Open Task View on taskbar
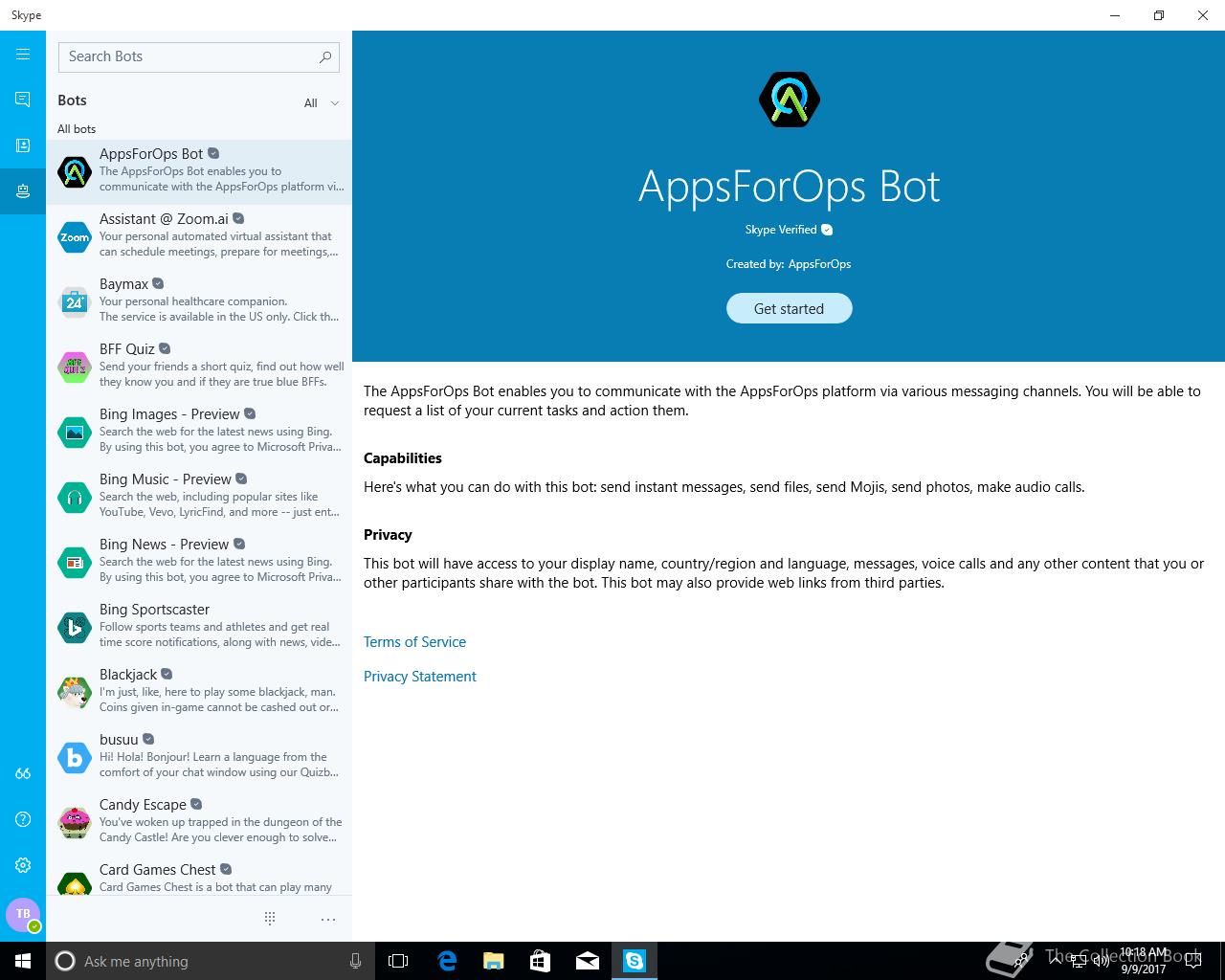This screenshot has width=1225, height=980. pos(398,961)
